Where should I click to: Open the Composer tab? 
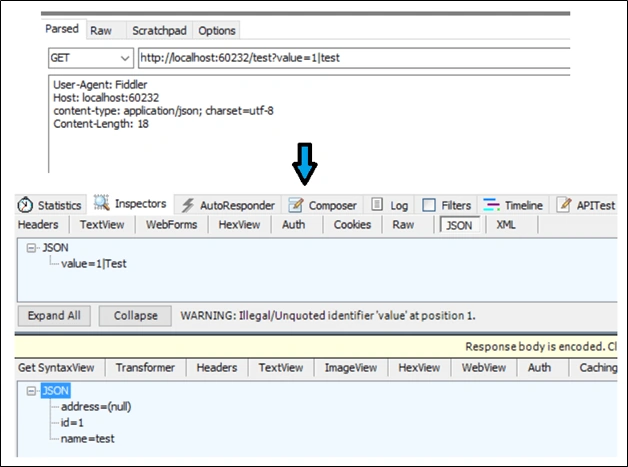point(322,205)
